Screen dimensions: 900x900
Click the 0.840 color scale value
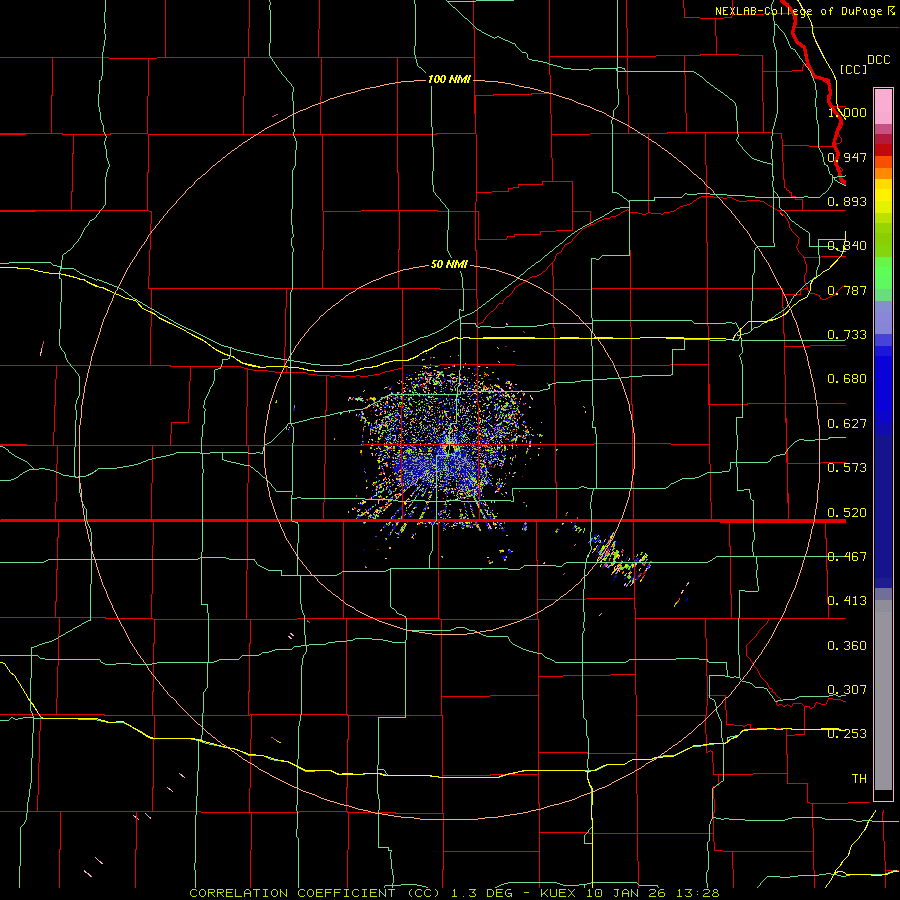tap(847, 246)
